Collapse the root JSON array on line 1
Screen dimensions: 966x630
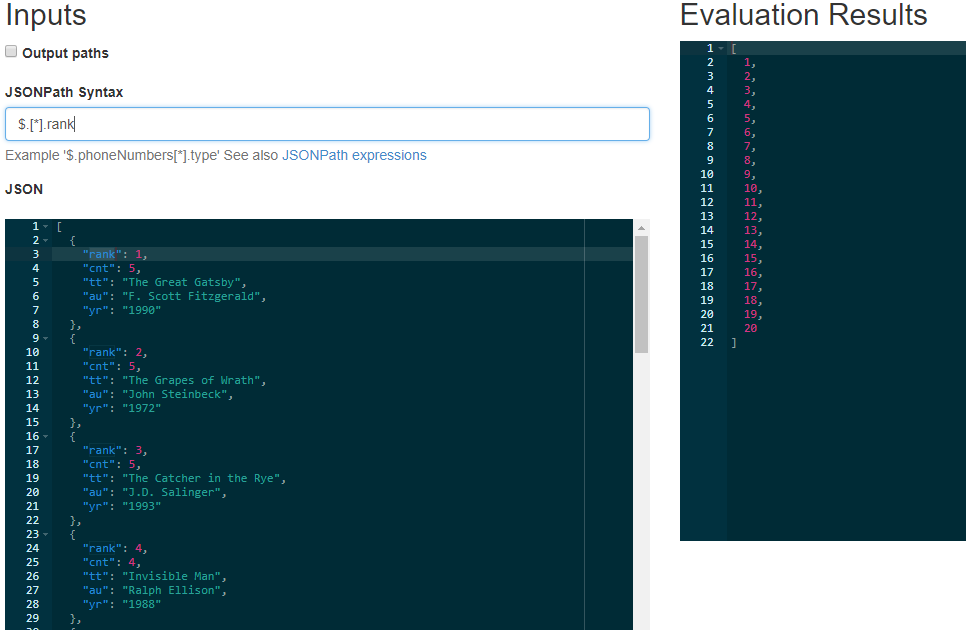pyautogui.click(x=43, y=224)
